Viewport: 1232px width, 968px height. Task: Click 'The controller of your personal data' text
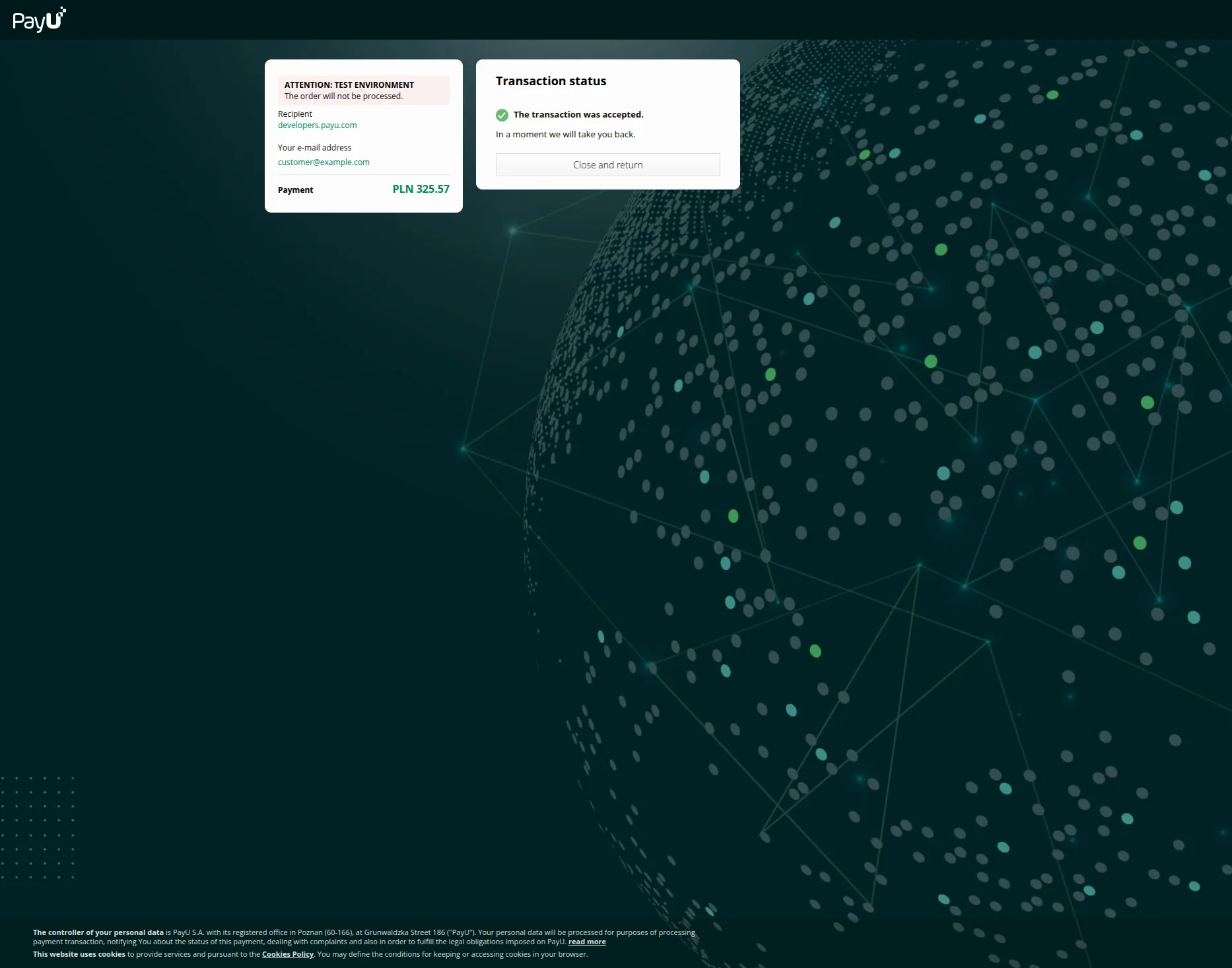pyautogui.click(x=98, y=933)
